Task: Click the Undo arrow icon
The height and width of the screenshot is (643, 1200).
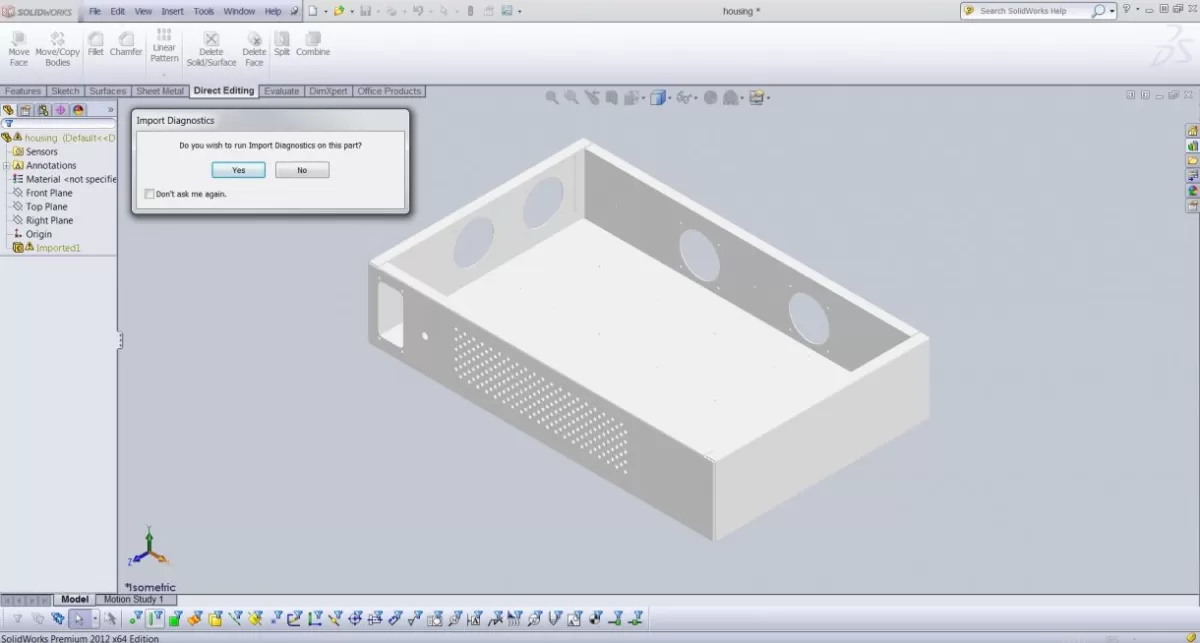Action: coord(418,11)
